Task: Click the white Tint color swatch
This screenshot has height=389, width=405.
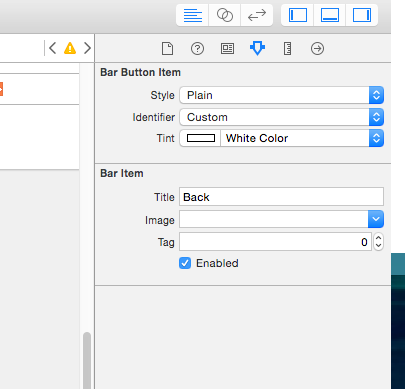Action: point(200,138)
